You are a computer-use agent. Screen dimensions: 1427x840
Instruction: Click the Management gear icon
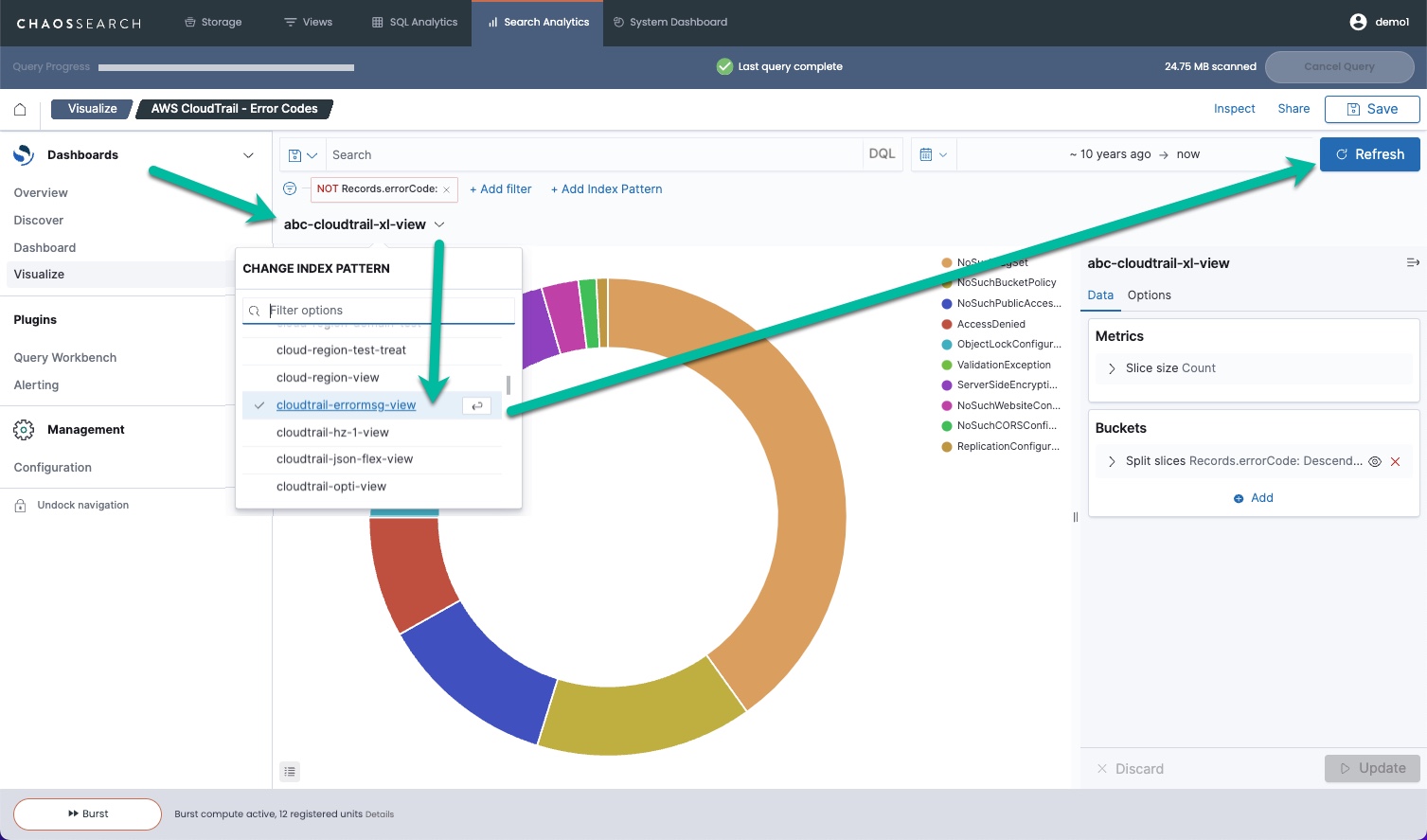coord(24,430)
